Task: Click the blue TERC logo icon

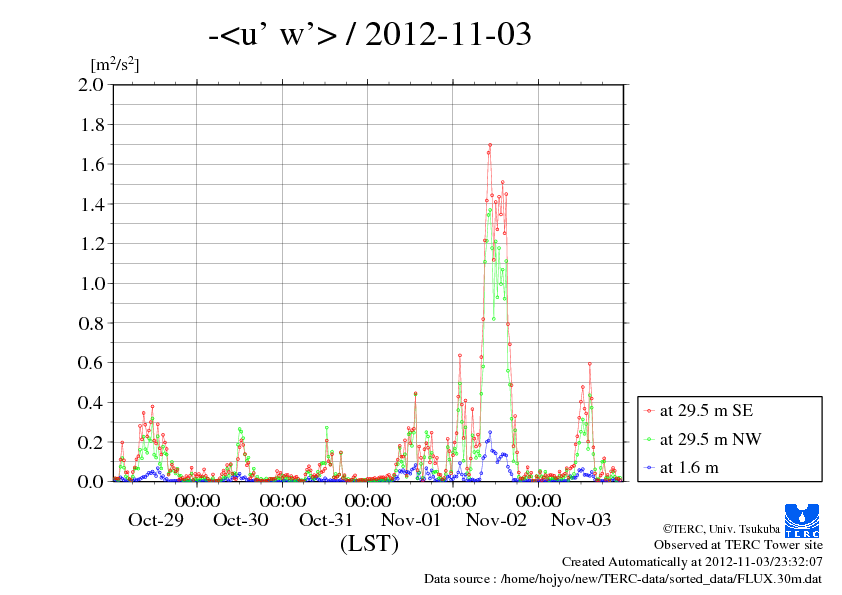Action: coord(802,521)
